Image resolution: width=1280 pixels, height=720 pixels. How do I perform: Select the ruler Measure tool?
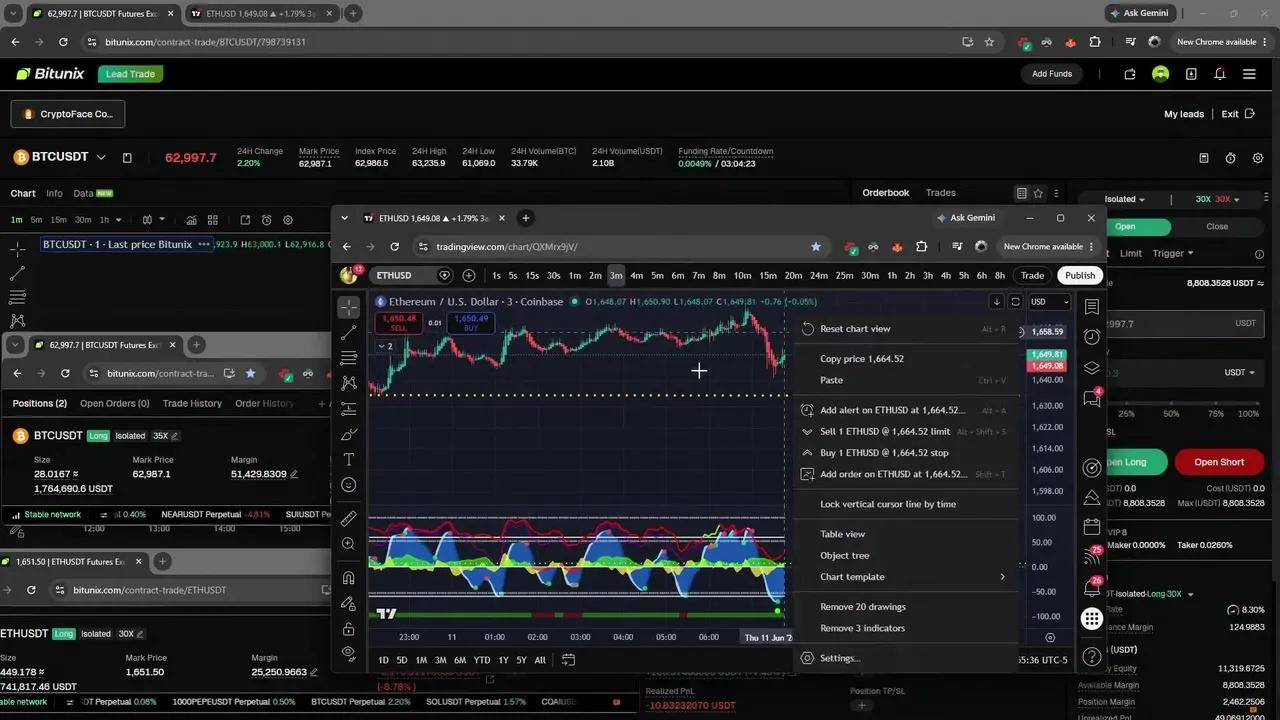(x=348, y=519)
